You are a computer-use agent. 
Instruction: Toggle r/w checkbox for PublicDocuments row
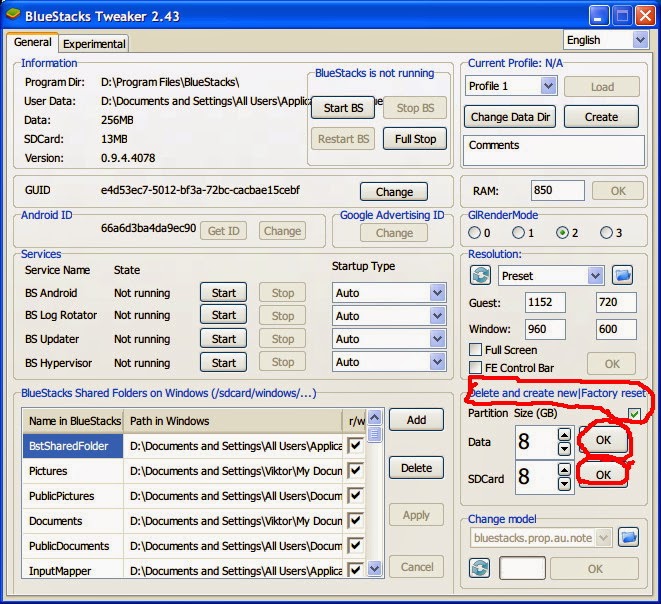[x=355, y=545]
